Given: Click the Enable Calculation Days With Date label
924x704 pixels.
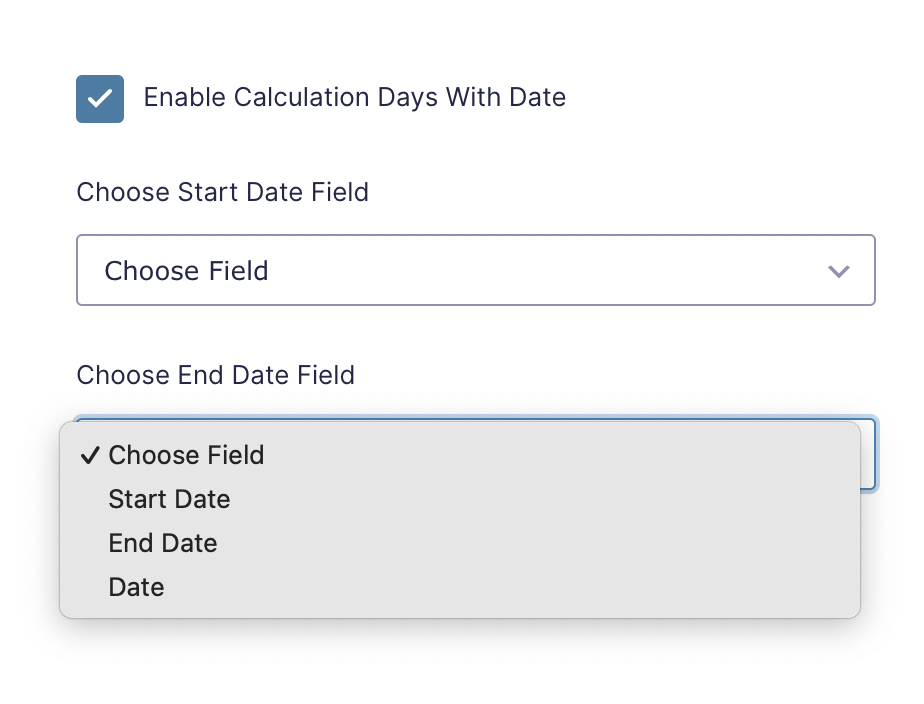Looking at the screenshot, I should pyautogui.click(x=354, y=97).
